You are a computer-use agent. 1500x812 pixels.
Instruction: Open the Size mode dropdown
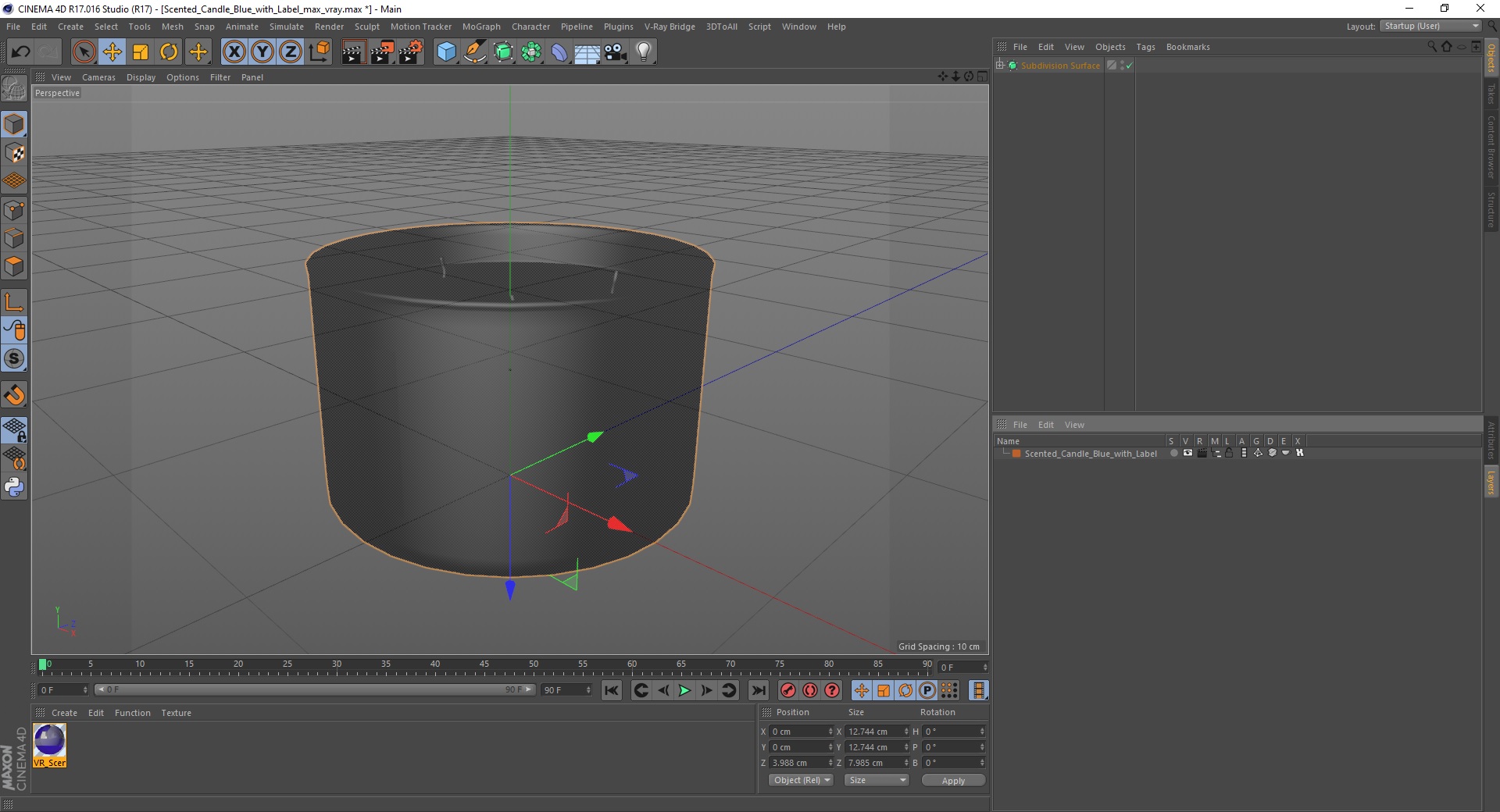(877, 780)
